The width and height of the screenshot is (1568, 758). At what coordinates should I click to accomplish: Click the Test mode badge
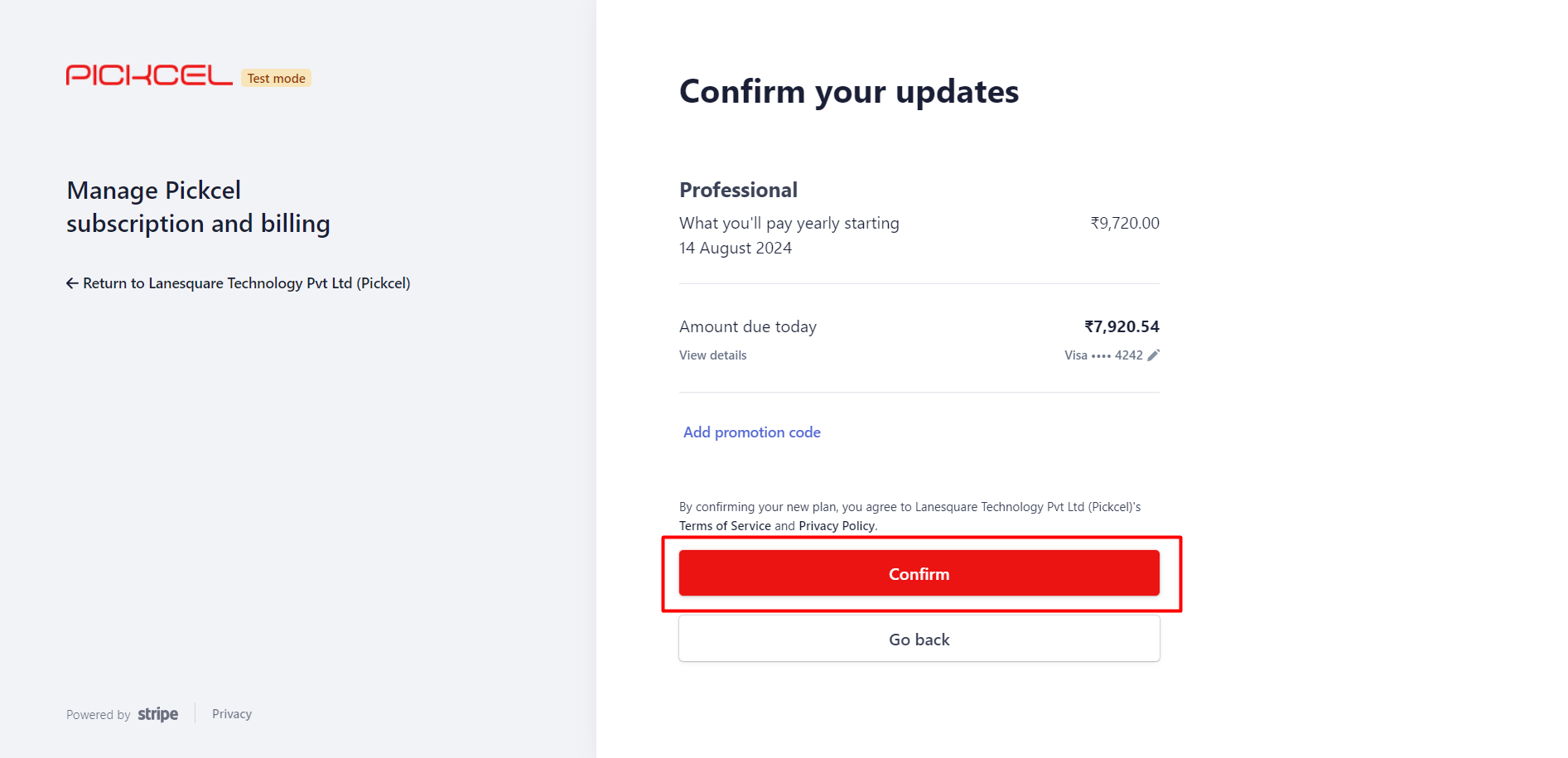(277, 78)
